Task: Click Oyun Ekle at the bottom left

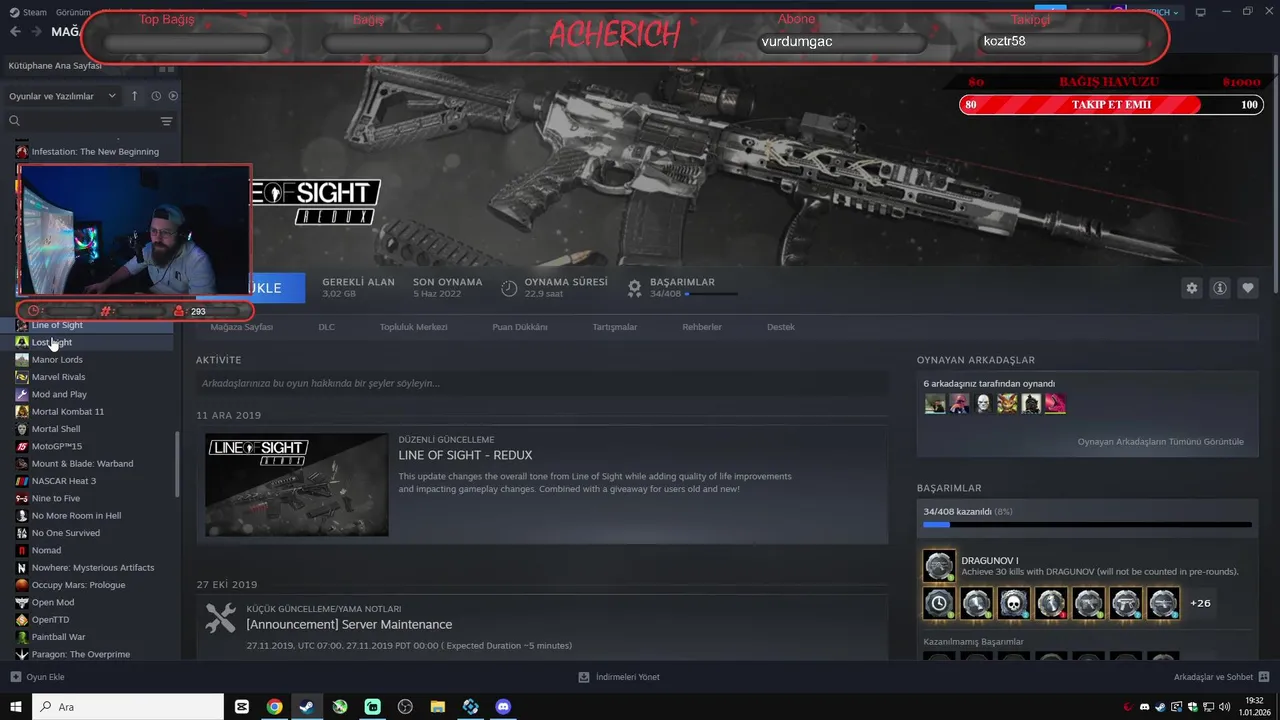Action: pos(37,677)
